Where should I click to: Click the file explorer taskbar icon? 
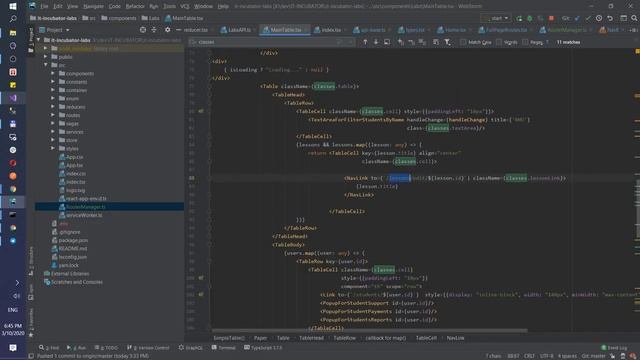13,33
